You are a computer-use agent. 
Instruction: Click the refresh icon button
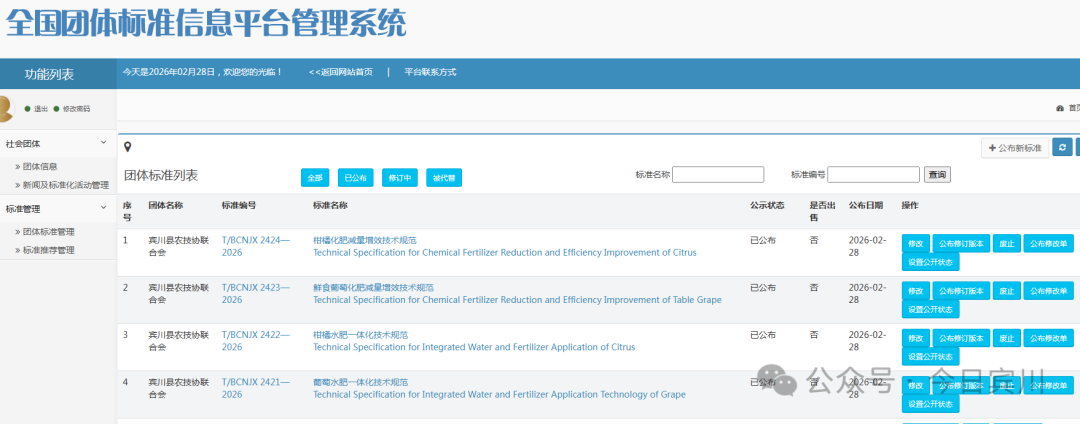point(1062,148)
